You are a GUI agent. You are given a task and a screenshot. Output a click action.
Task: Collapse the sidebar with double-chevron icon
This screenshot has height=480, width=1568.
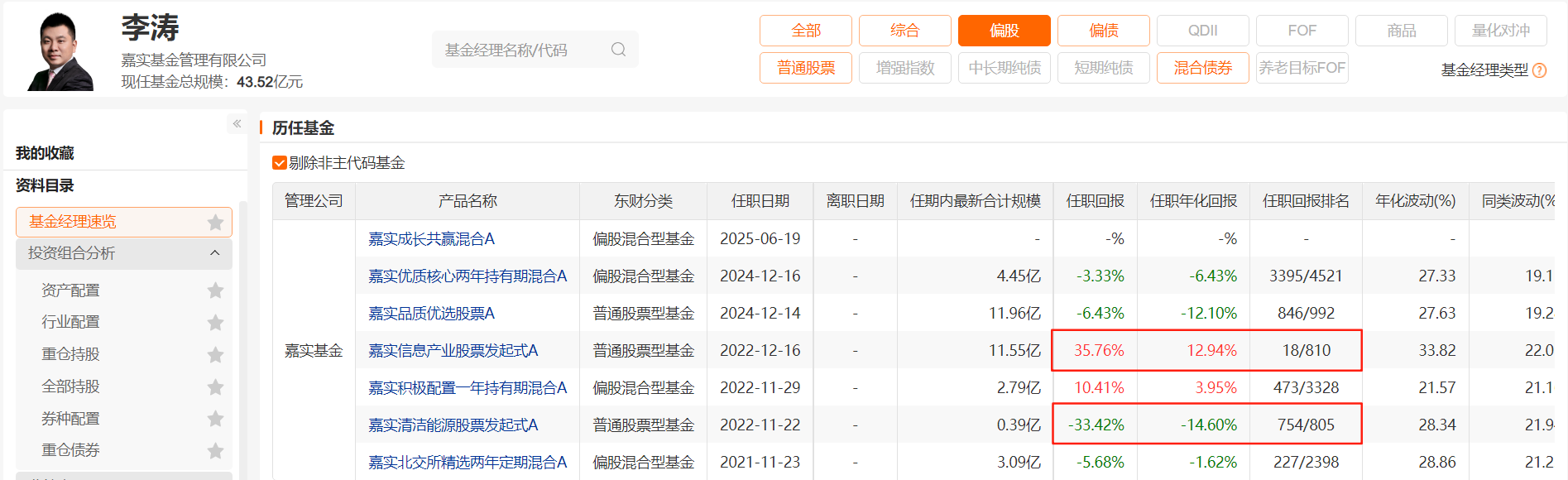(x=237, y=124)
